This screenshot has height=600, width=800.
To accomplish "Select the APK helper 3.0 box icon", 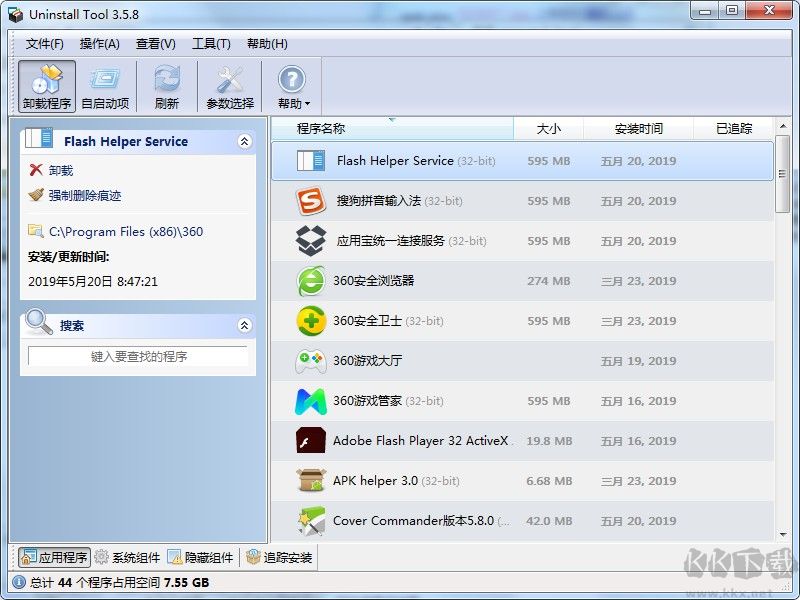I will pyautogui.click(x=308, y=480).
